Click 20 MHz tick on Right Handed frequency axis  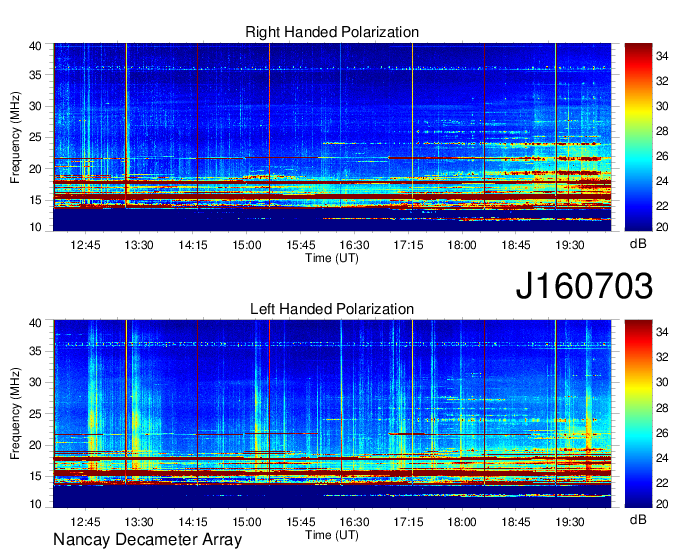pyautogui.click(x=35, y=169)
